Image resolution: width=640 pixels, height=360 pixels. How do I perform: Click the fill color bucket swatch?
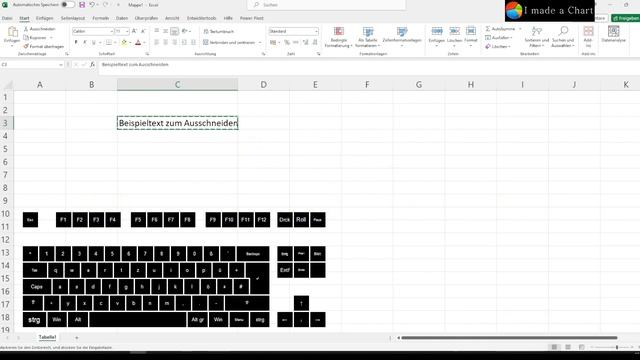click(124, 42)
